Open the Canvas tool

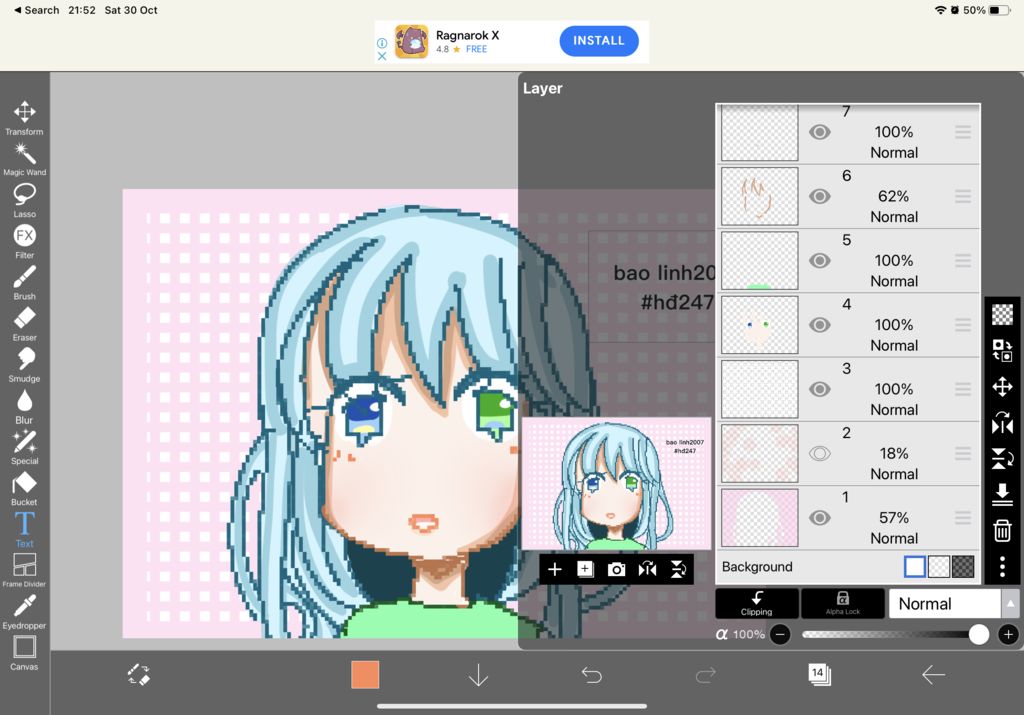point(24,653)
